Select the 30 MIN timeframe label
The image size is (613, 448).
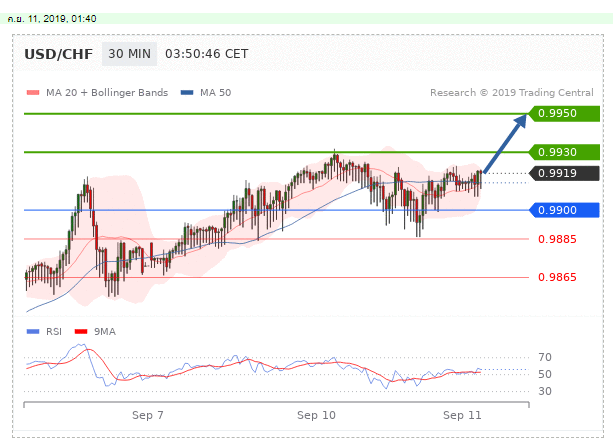[x=129, y=54]
